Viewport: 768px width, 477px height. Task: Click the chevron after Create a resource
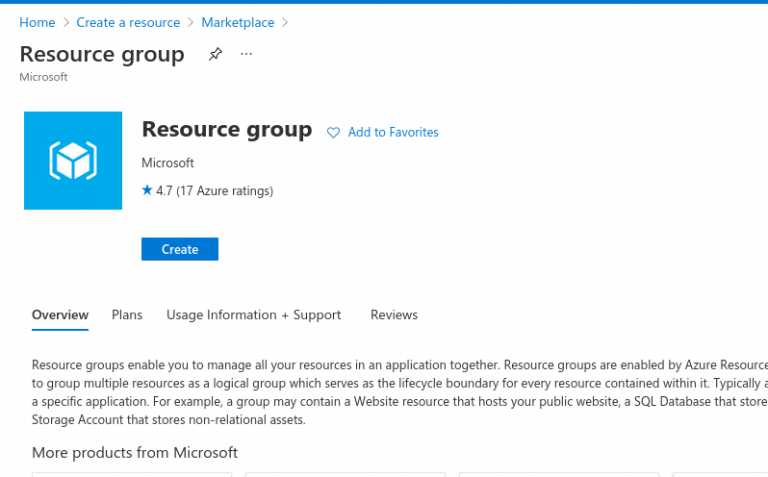pos(191,22)
